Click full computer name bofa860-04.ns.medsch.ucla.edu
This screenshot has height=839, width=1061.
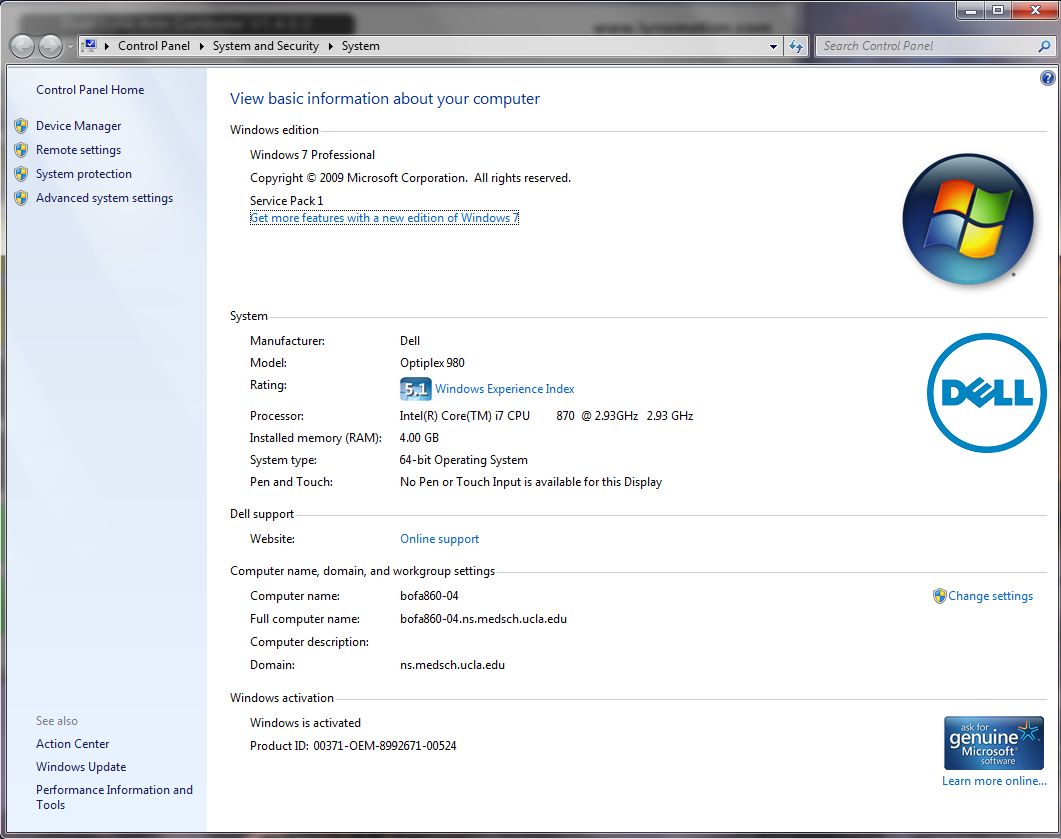click(x=483, y=618)
